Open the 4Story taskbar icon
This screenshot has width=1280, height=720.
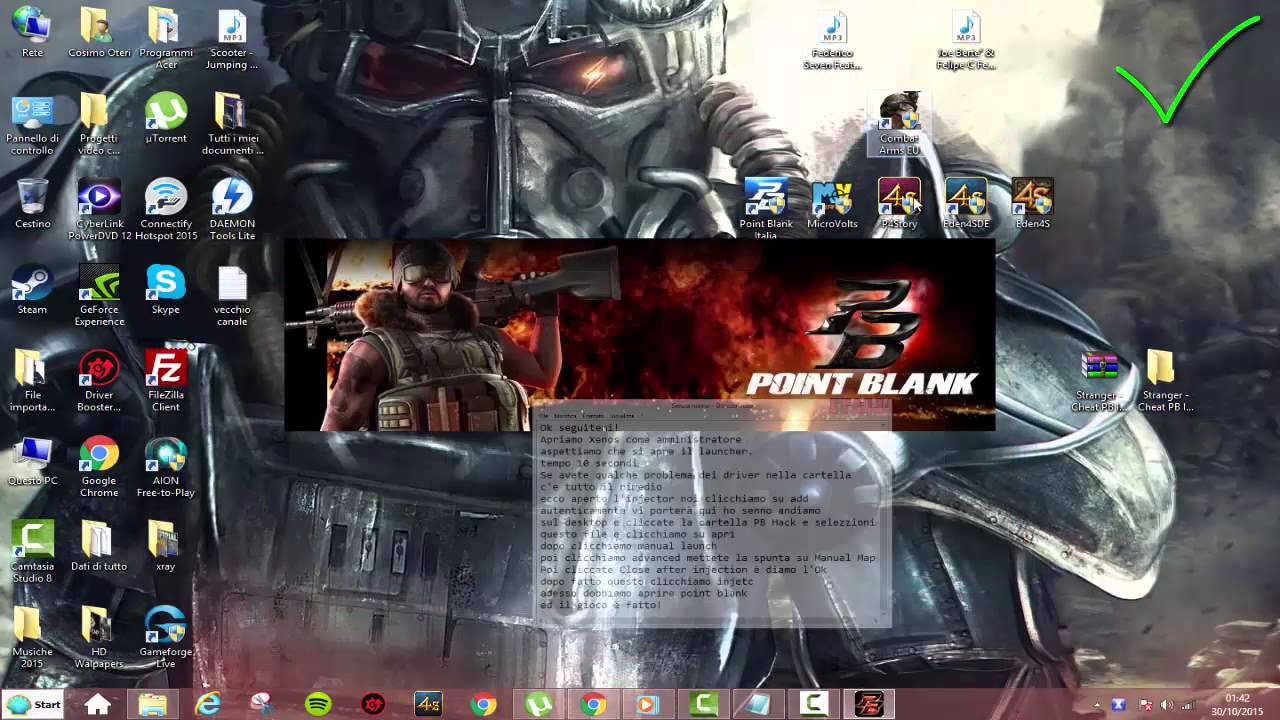(428, 704)
